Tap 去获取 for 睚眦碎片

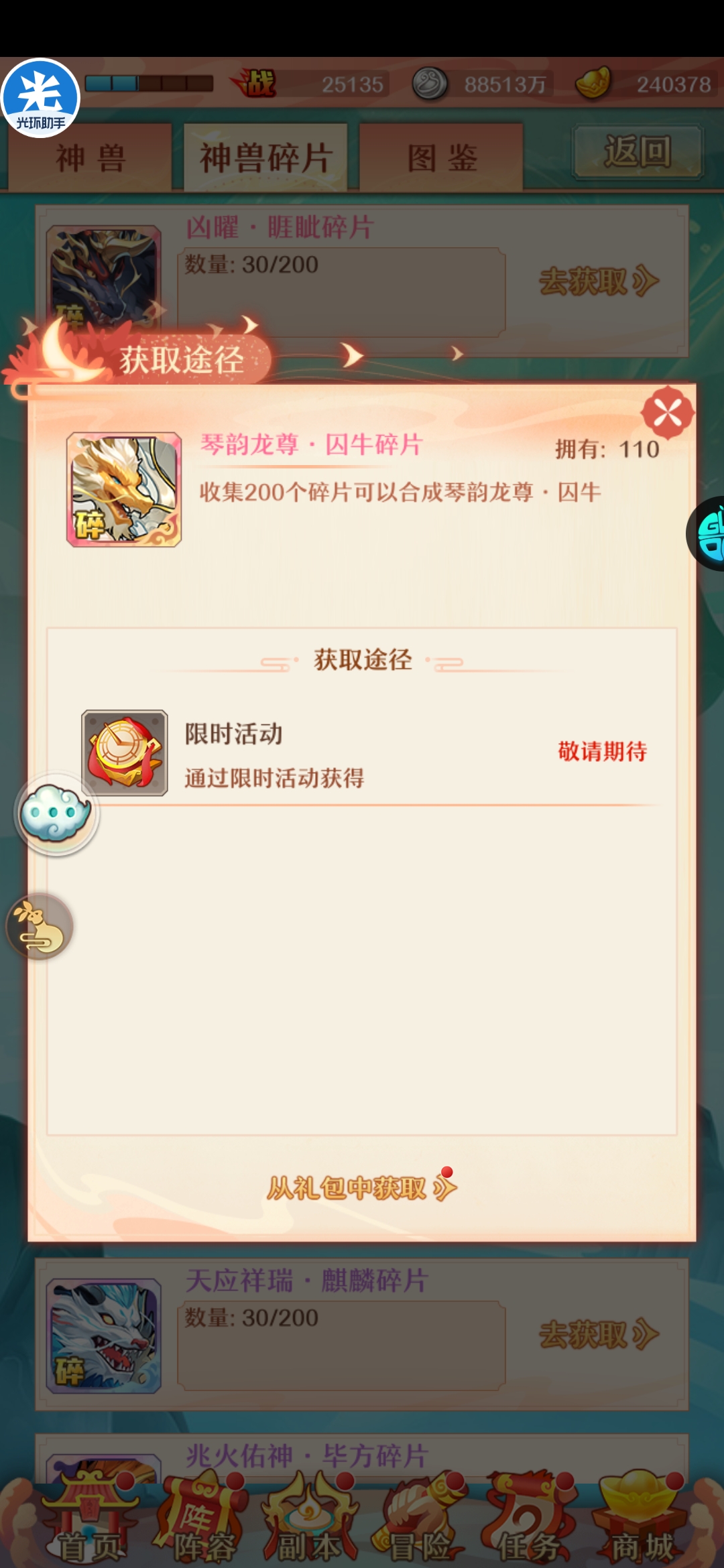599,281
